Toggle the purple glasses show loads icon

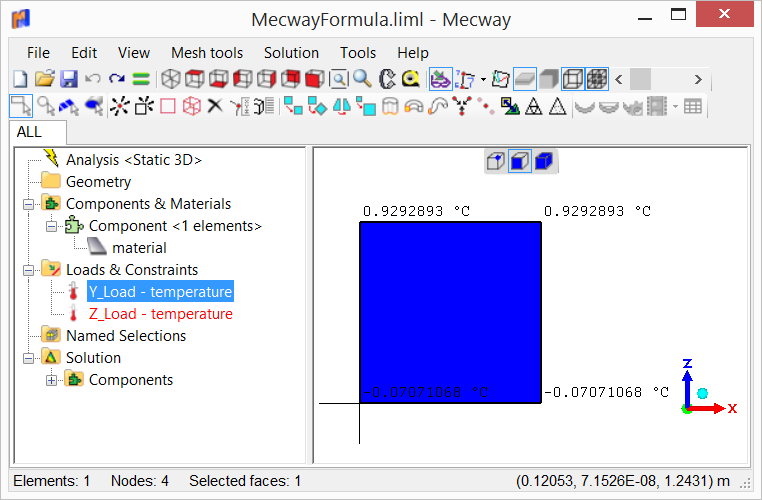(441, 79)
